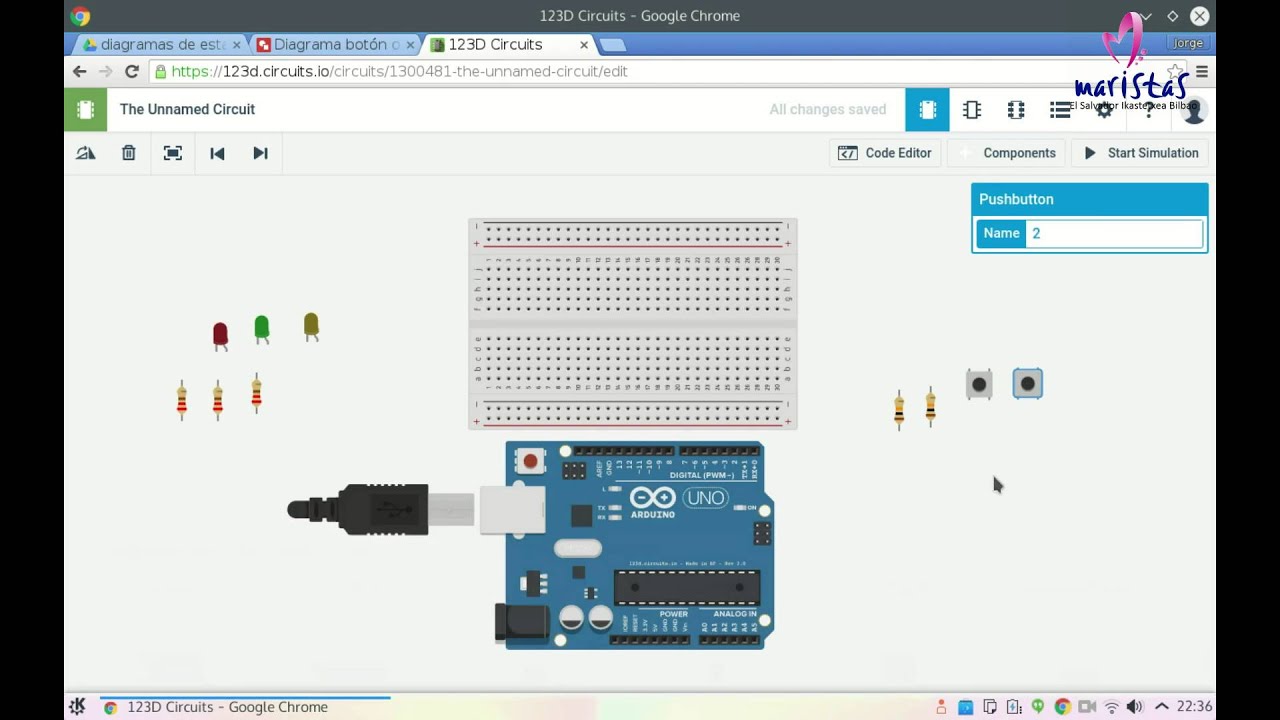Click the 123D Circuits green logo
Image resolution: width=1280 pixels, height=720 pixels.
86,110
